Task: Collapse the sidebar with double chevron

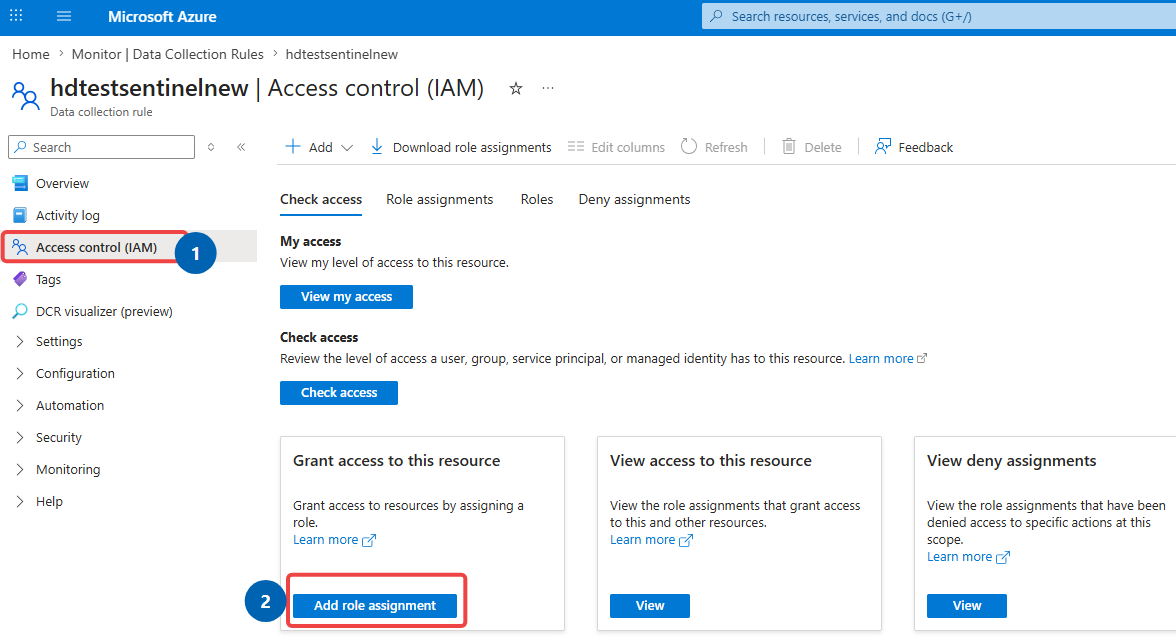Action: pos(241,147)
